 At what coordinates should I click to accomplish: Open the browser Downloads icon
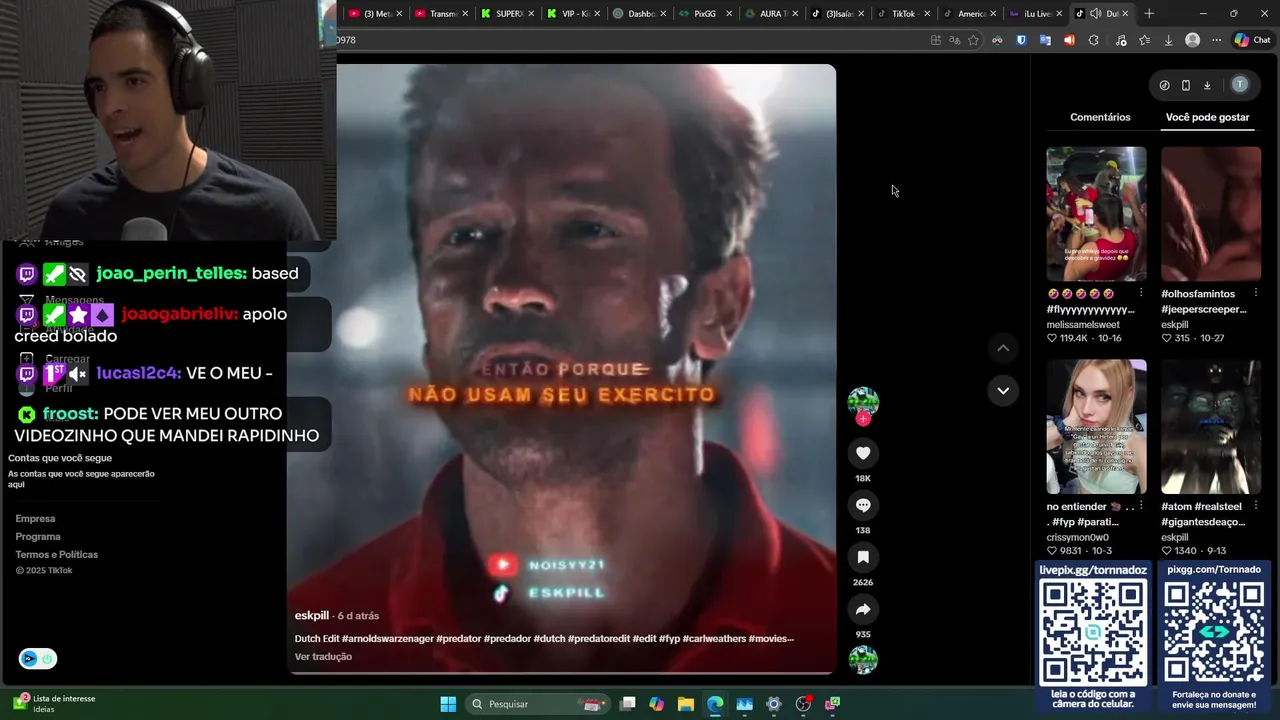(1168, 40)
